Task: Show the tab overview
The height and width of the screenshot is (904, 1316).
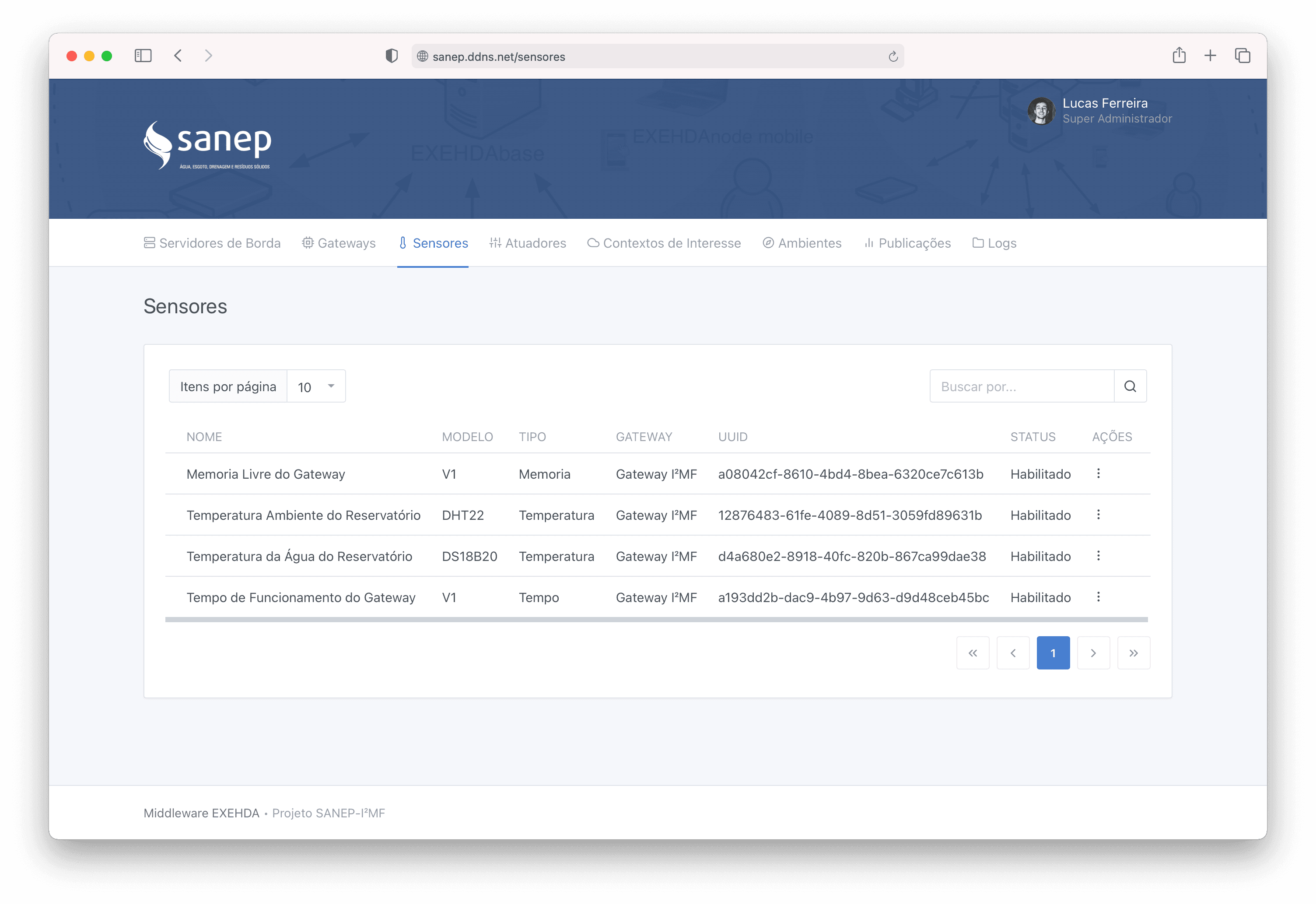Action: tap(1242, 56)
